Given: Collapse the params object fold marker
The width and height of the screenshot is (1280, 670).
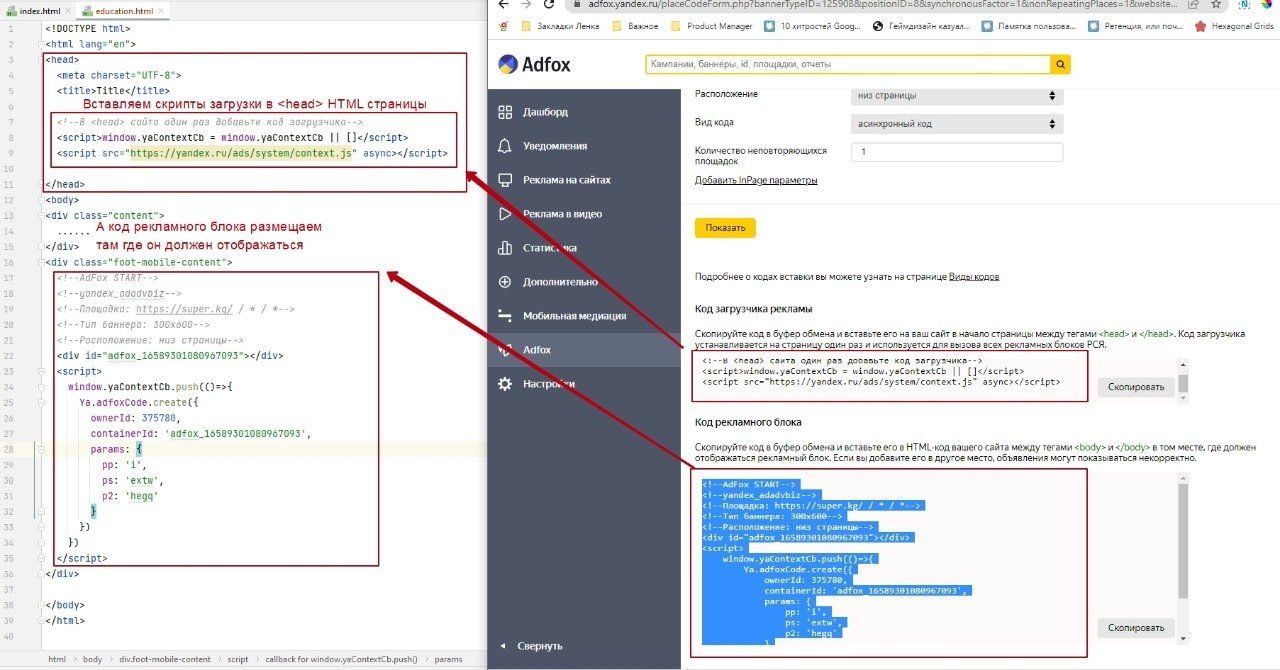Looking at the screenshot, I should tap(41, 449).
